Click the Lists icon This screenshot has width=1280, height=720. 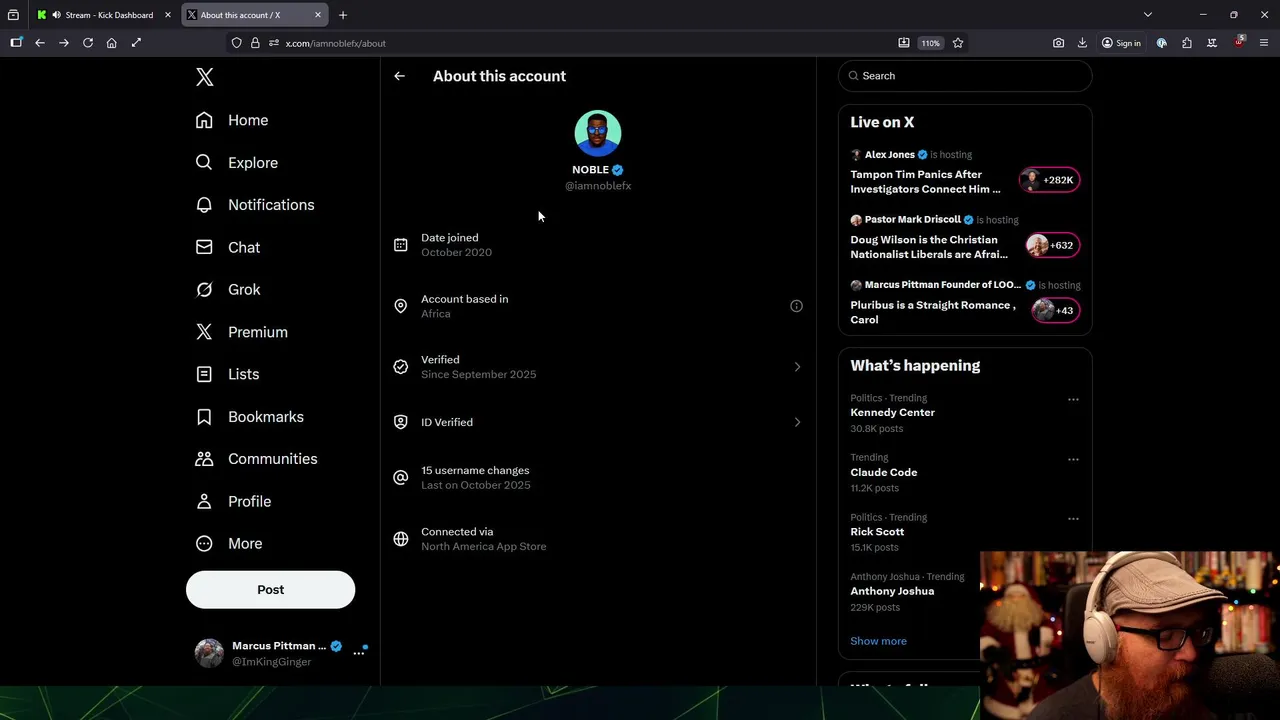click(x=204, y=374)
